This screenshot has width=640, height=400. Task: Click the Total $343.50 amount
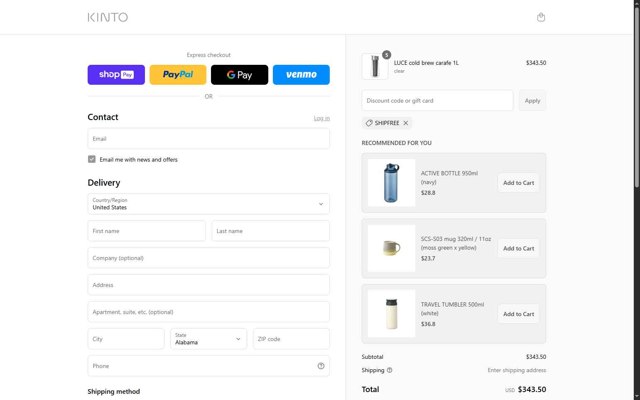(x=532, y=389)
